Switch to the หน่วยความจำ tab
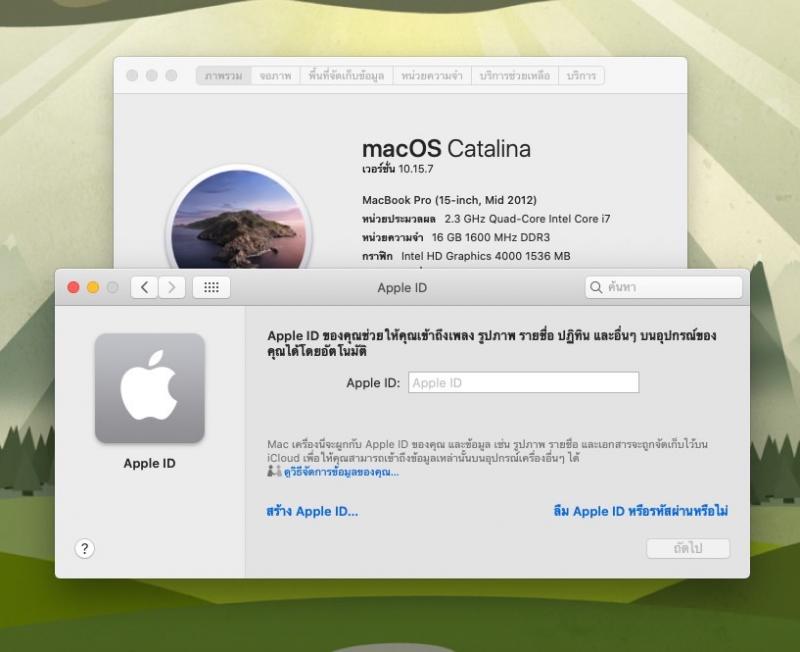 click(432, 76)
